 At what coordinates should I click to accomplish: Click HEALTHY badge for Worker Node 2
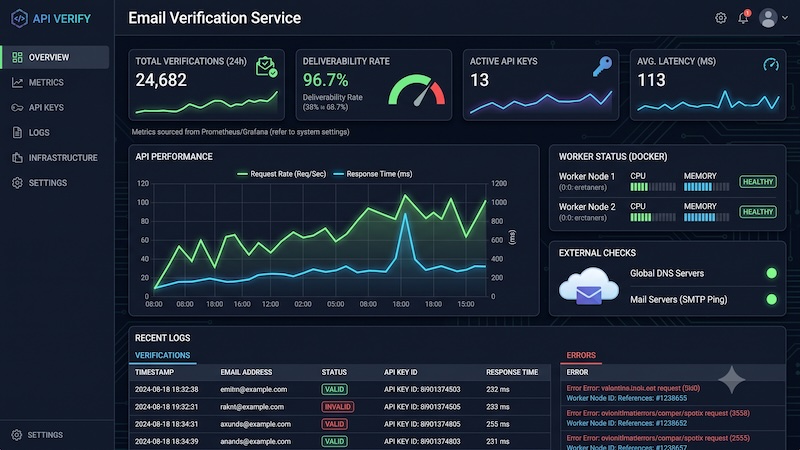(x=758, y=212)
